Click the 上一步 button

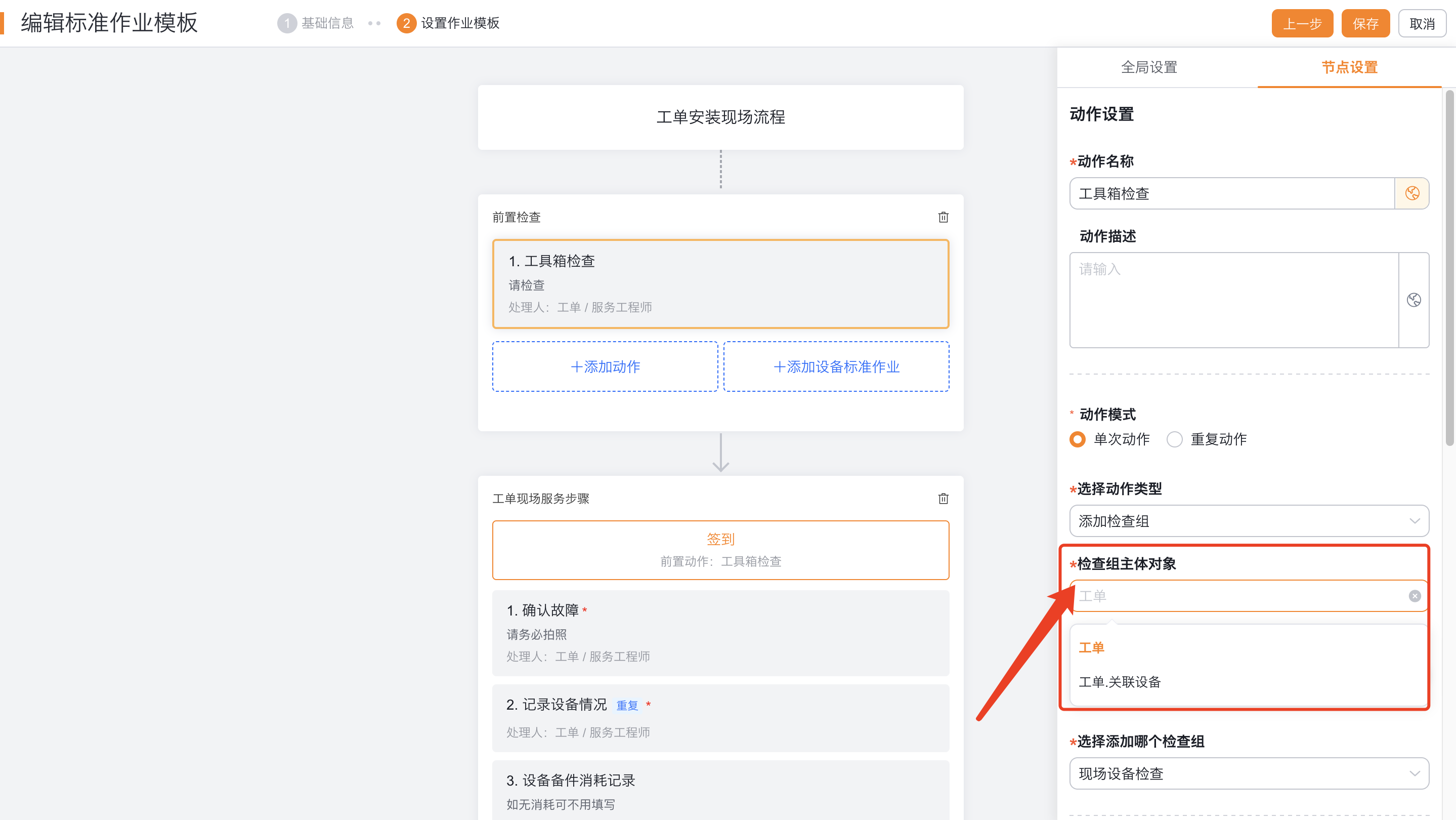click(x=1302, y=24)
